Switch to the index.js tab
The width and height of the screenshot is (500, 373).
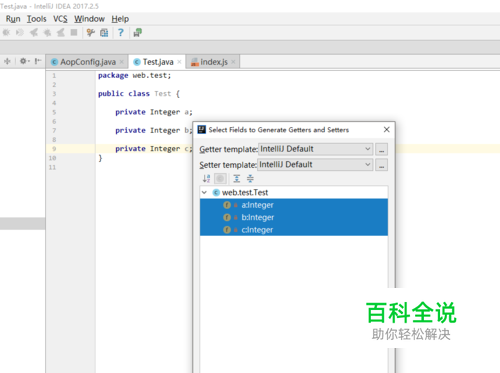214,62
